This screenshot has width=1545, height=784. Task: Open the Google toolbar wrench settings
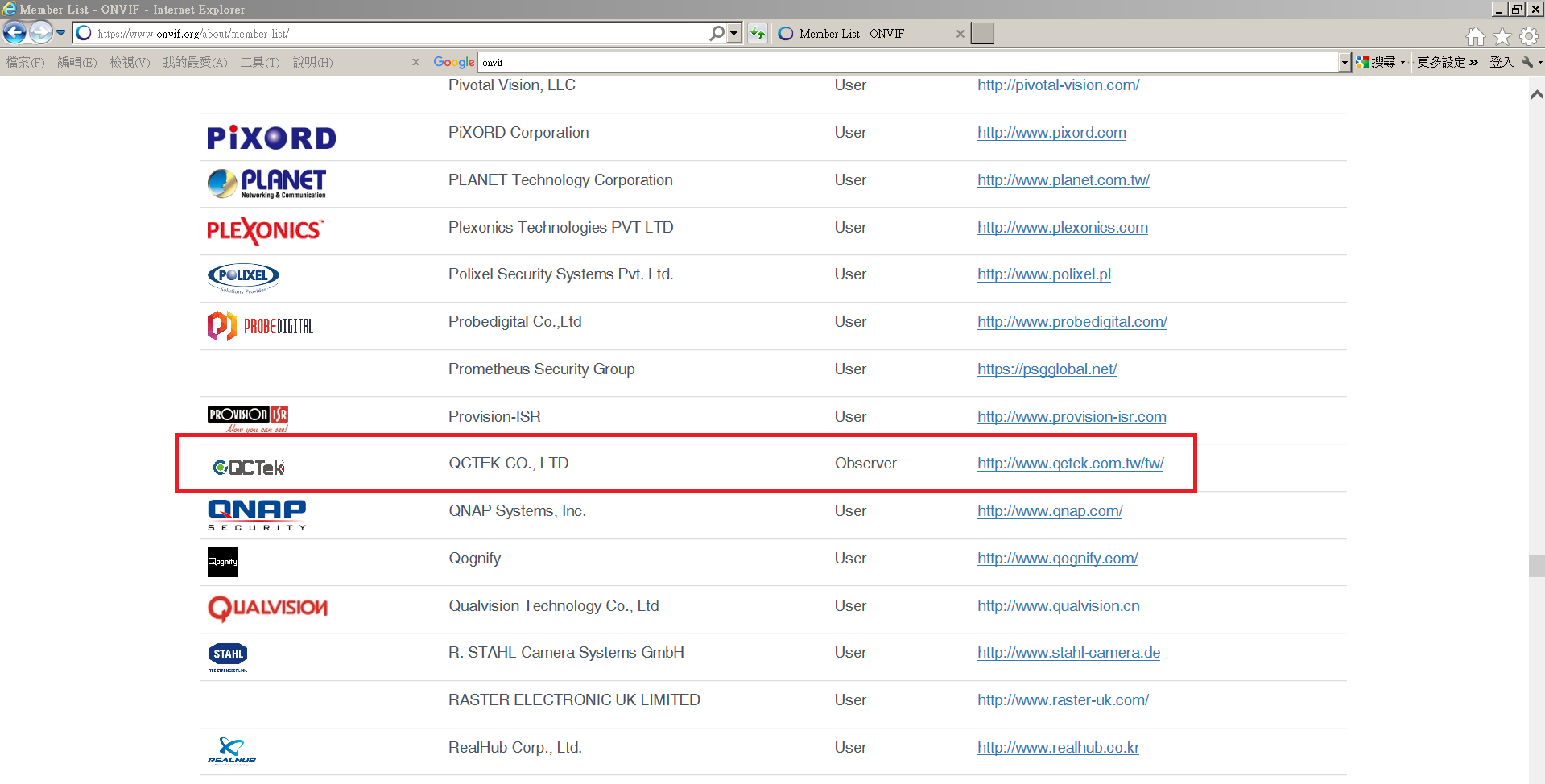tap(1527, 62)
